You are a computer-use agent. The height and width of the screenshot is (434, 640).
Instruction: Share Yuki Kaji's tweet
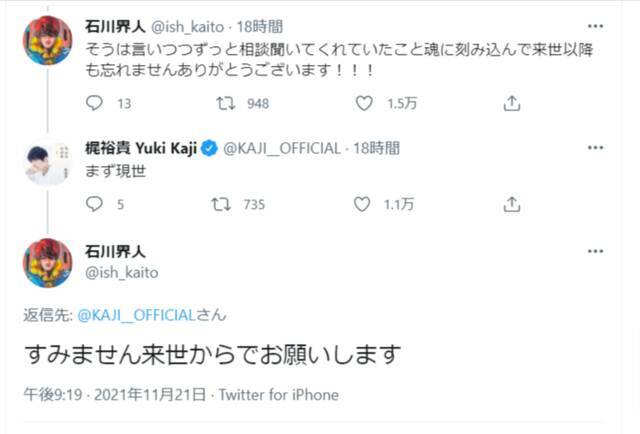[x=511, y=204]
